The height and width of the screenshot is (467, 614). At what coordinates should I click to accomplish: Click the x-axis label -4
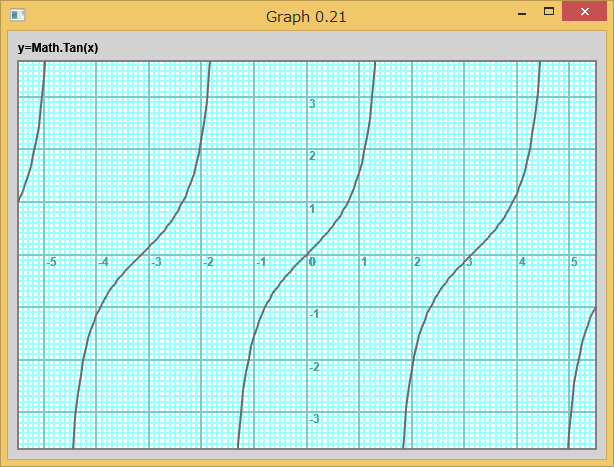tap(103, 261)
